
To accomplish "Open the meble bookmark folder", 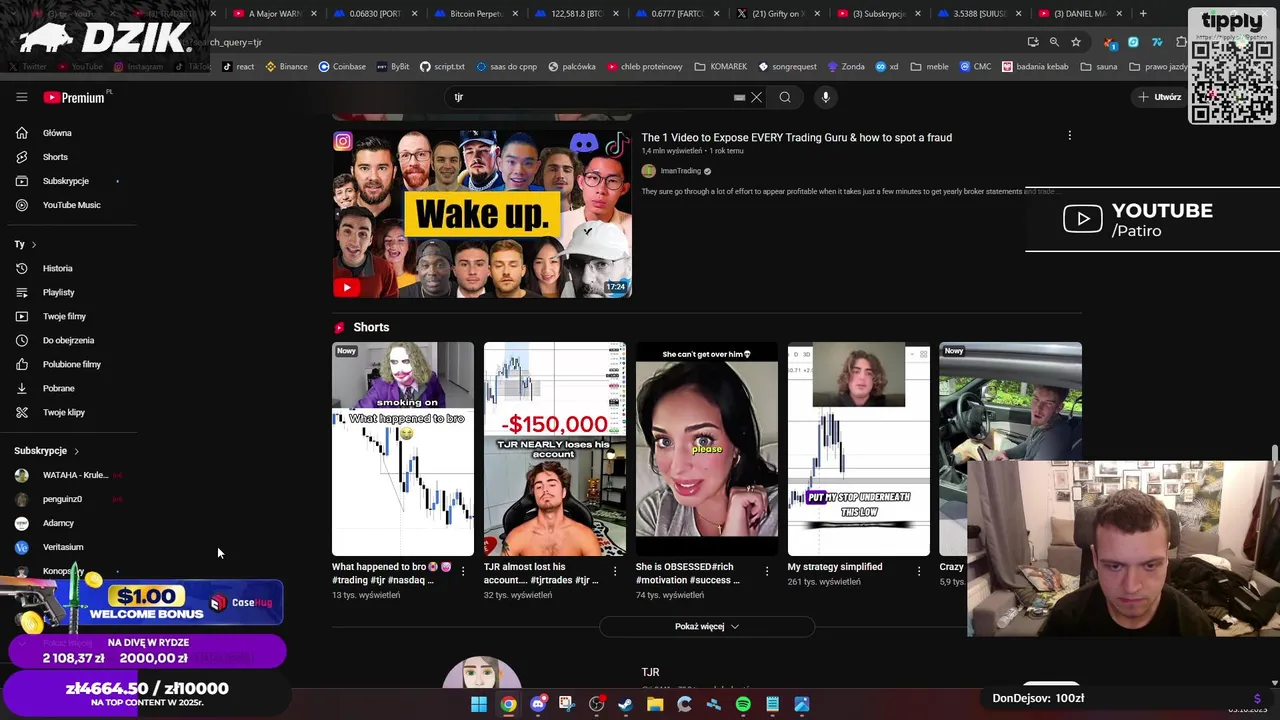I will [929, 66].
